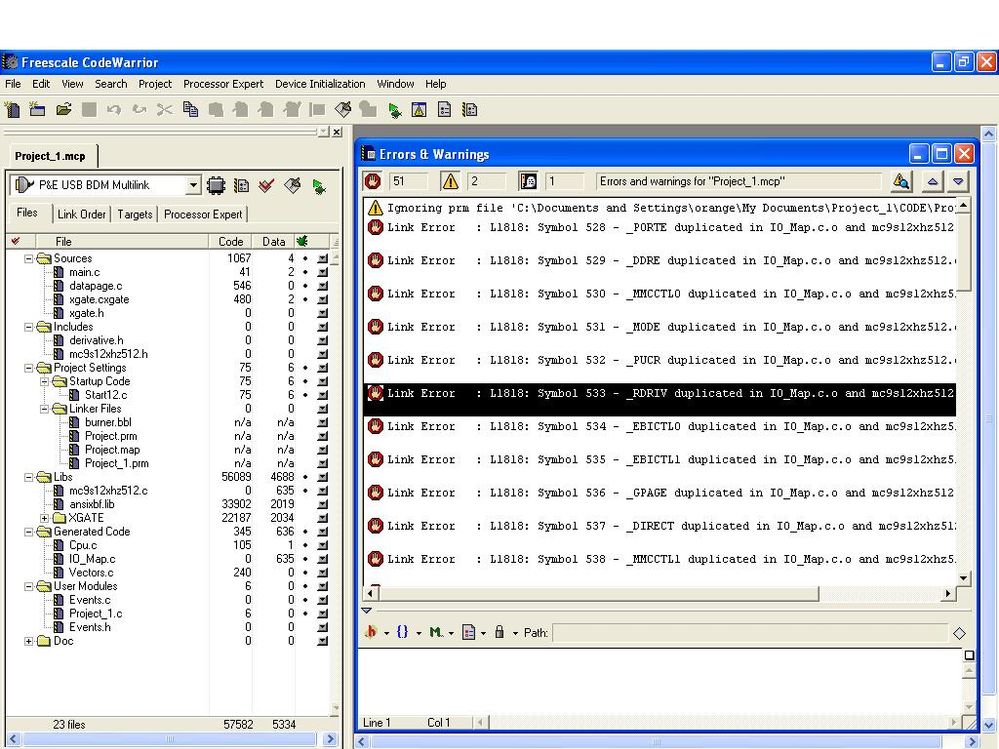Expand the Doc folder

[x=29, y=641]
